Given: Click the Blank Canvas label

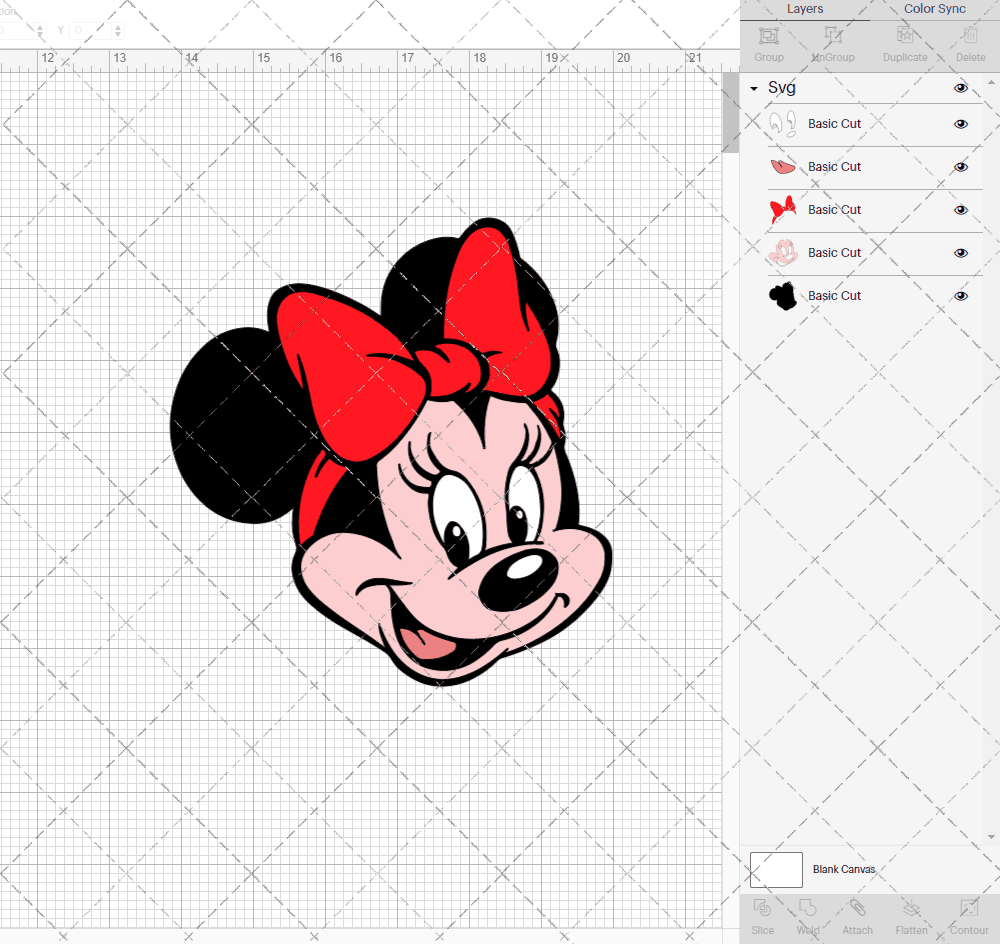Looking at the screenshot, I should point(844,869).
